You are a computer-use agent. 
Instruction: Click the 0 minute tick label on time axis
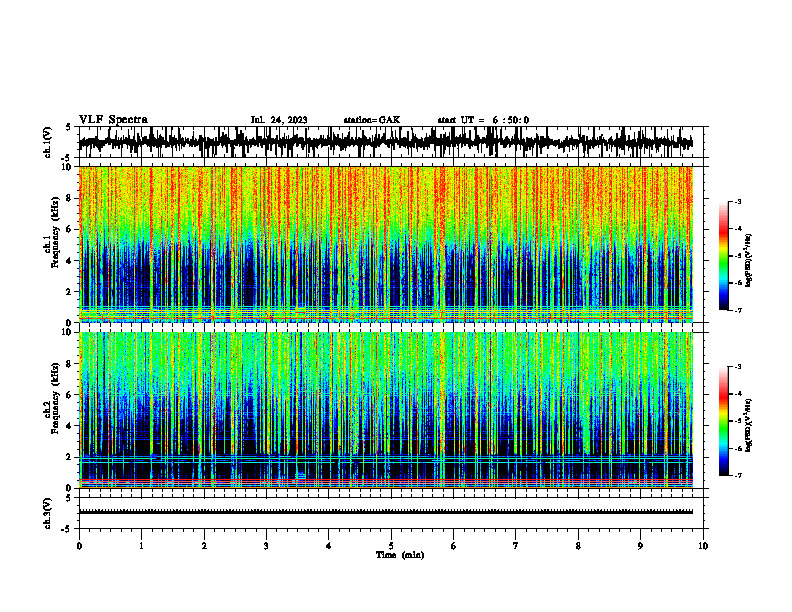[79, 546]
